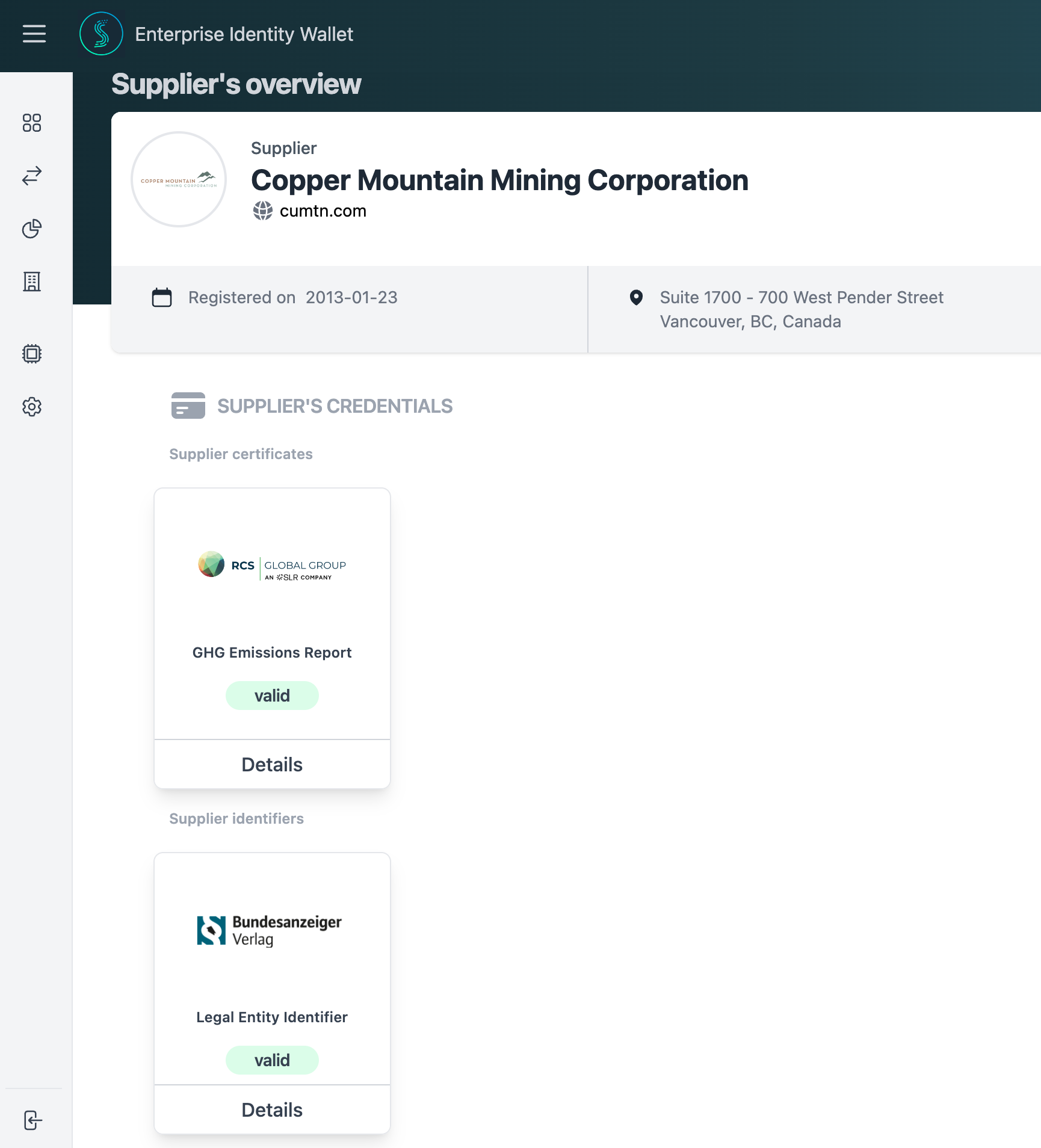1041x1148 pixels.
Task: Select the Supplier certificates section label
Action: tap(241, 454)
